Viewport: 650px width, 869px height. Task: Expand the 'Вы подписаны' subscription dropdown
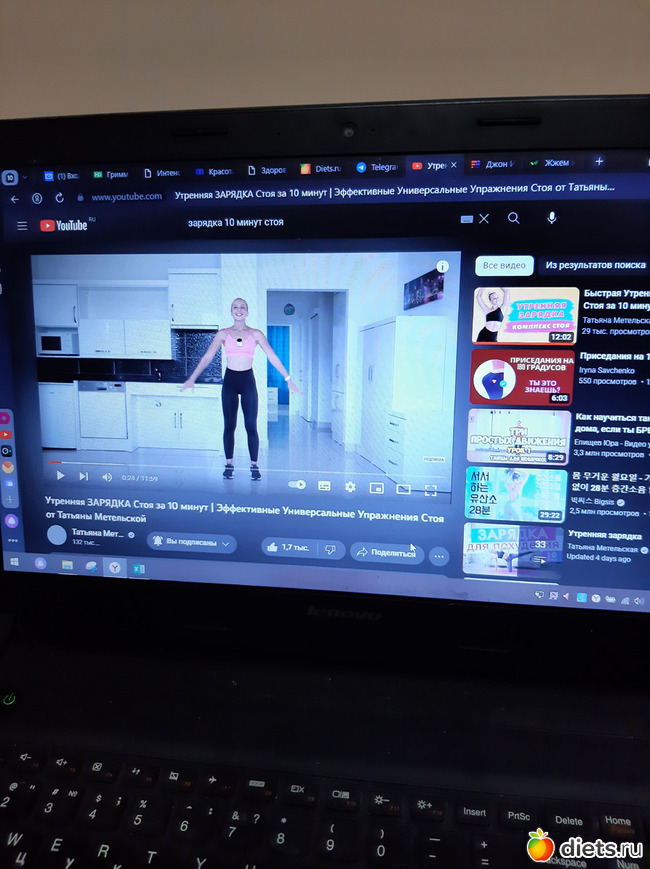click(x=192, y=542)
